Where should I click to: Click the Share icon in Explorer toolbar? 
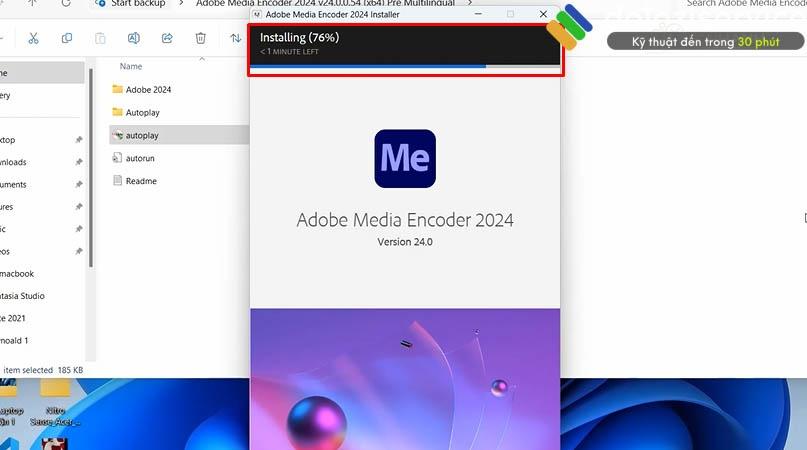point(167,38)
